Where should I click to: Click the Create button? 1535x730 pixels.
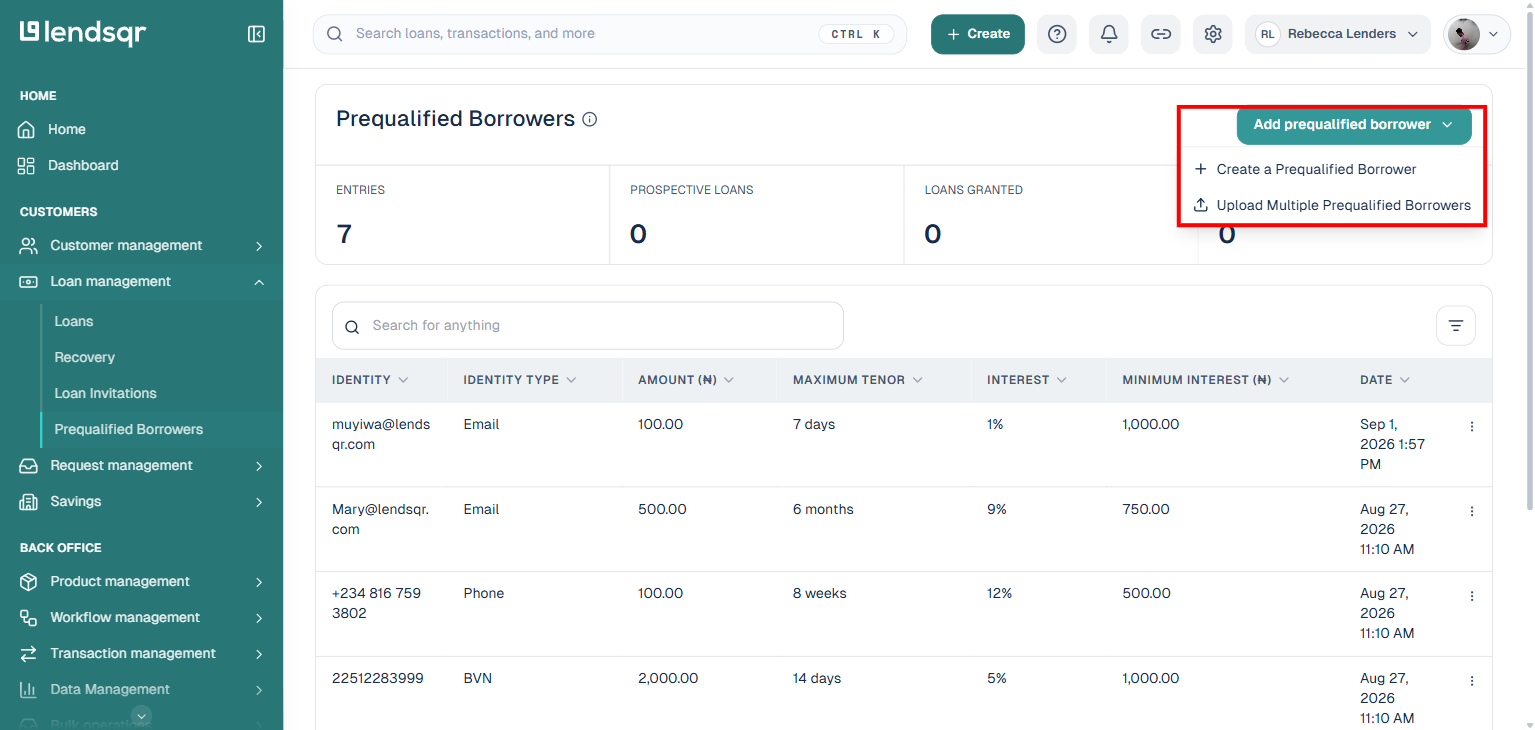(978, 34)
